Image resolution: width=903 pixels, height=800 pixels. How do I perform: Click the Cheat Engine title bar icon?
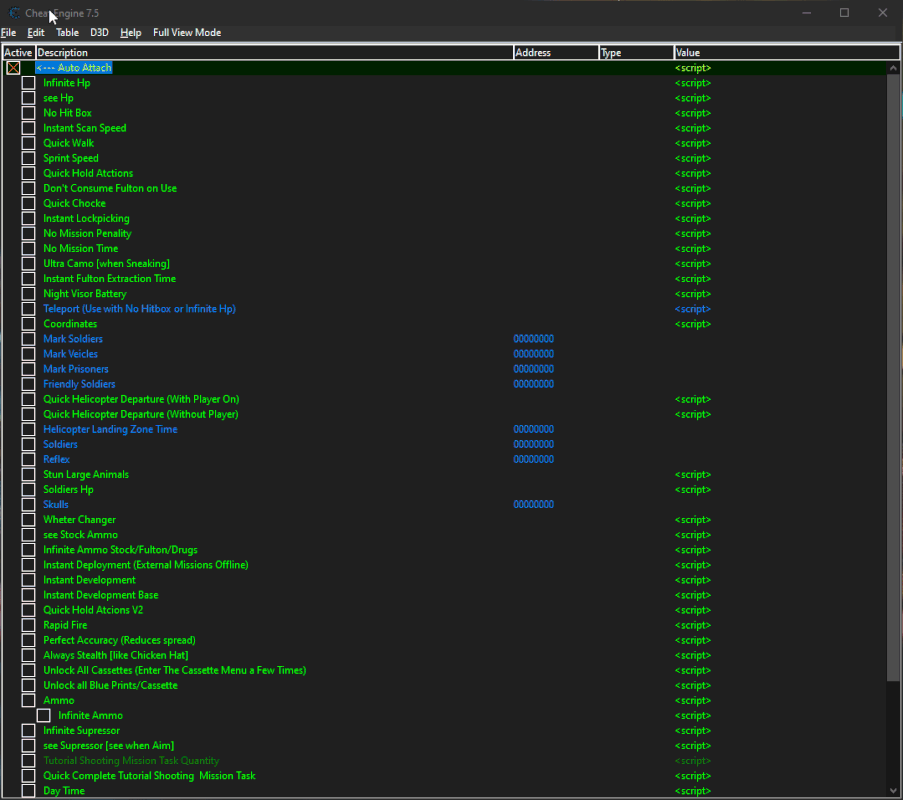(14, 13)
